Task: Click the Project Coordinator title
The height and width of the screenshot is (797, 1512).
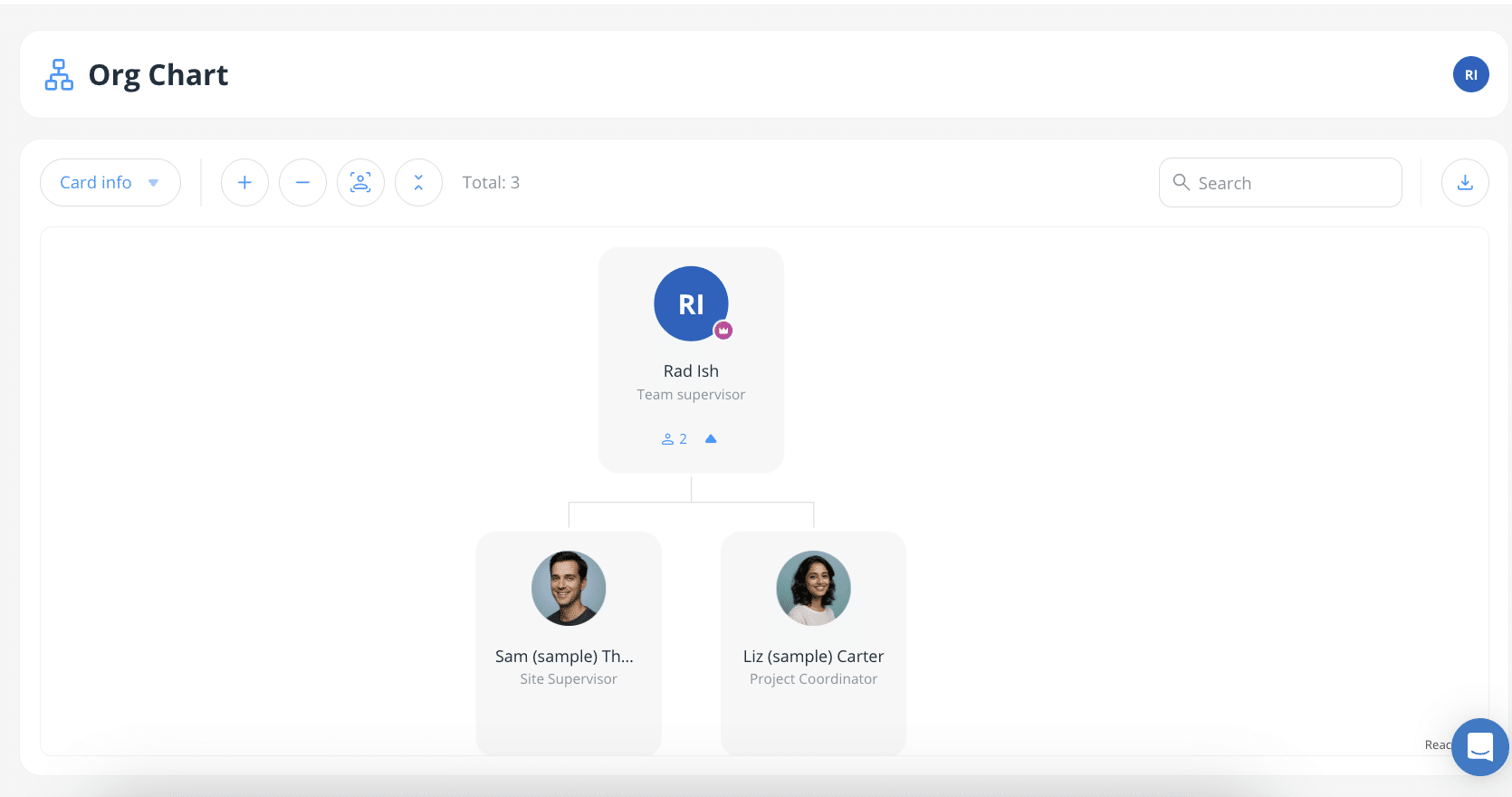Action: 813,679
